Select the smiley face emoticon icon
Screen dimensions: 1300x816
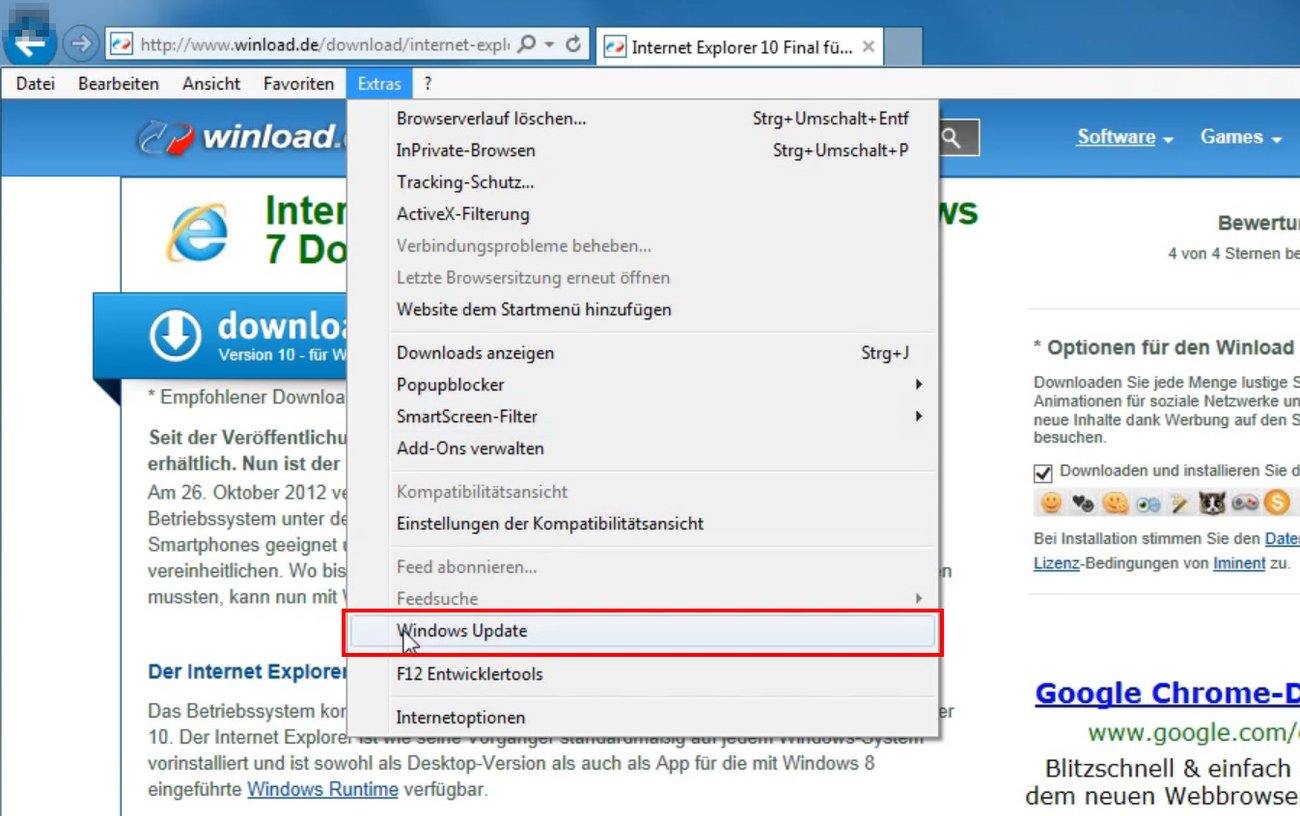[1051, 503]
